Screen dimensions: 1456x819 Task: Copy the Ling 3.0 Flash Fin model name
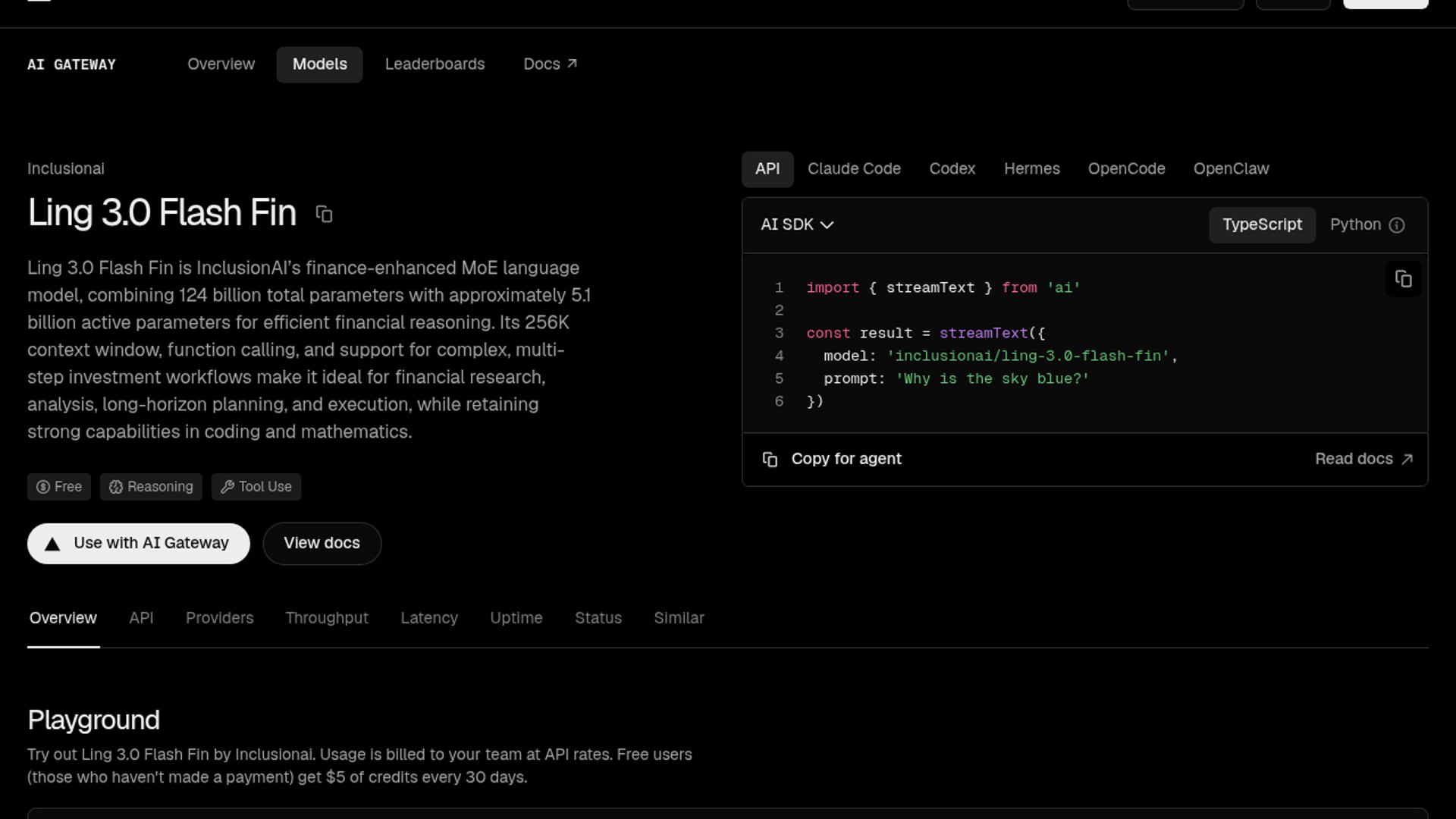click(x=324, y=215)
